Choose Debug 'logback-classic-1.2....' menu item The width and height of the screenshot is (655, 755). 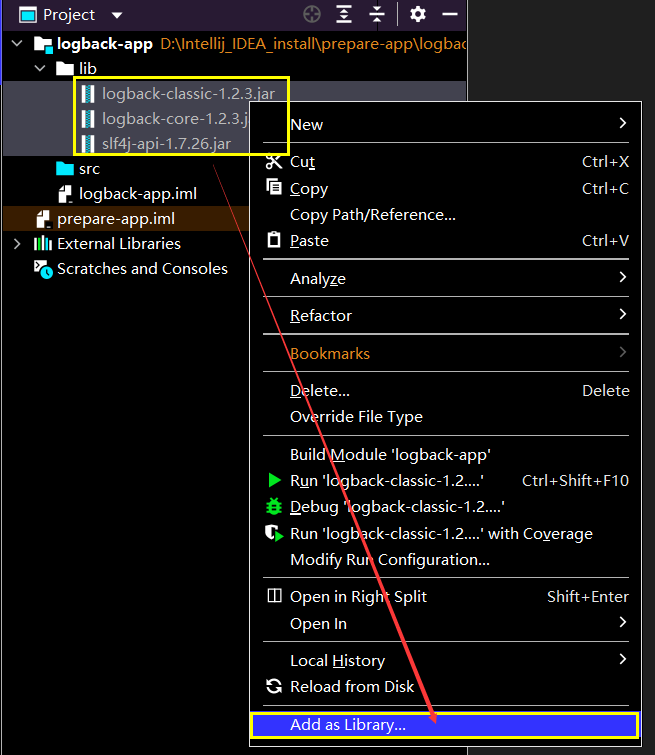click(x=445, y=507)
